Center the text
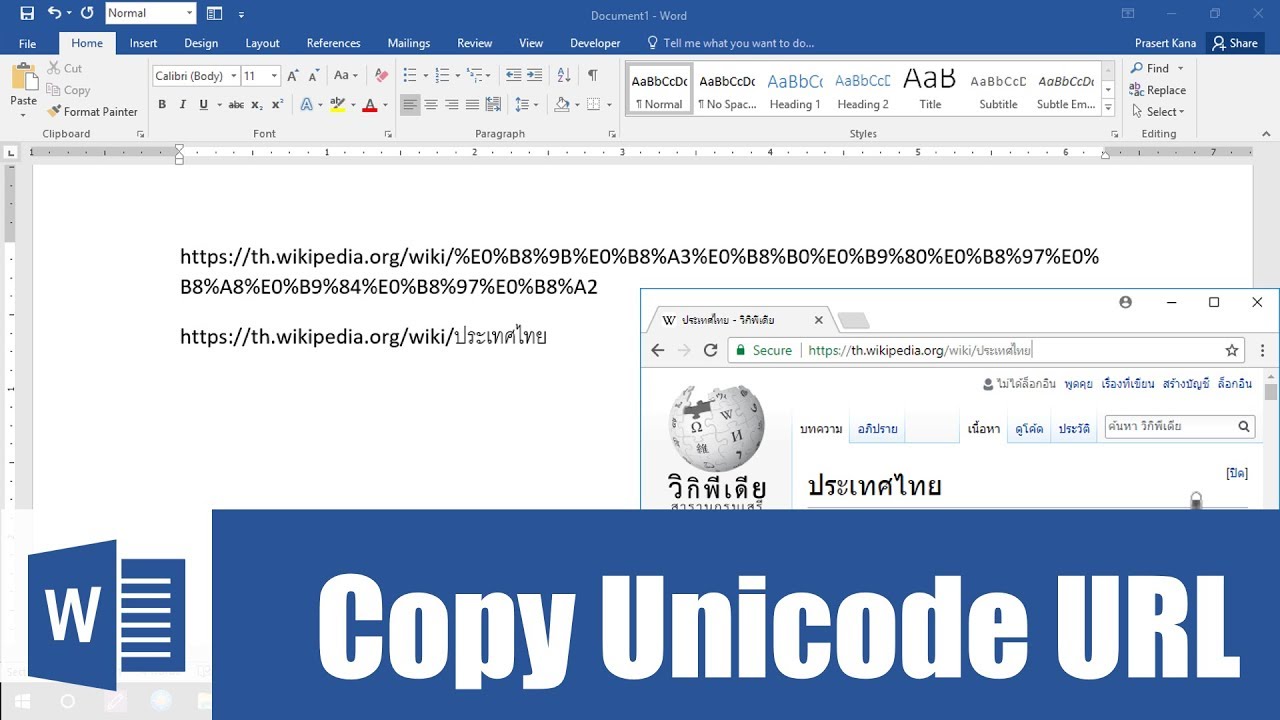Screen dimensions: 1280x720 431,104
